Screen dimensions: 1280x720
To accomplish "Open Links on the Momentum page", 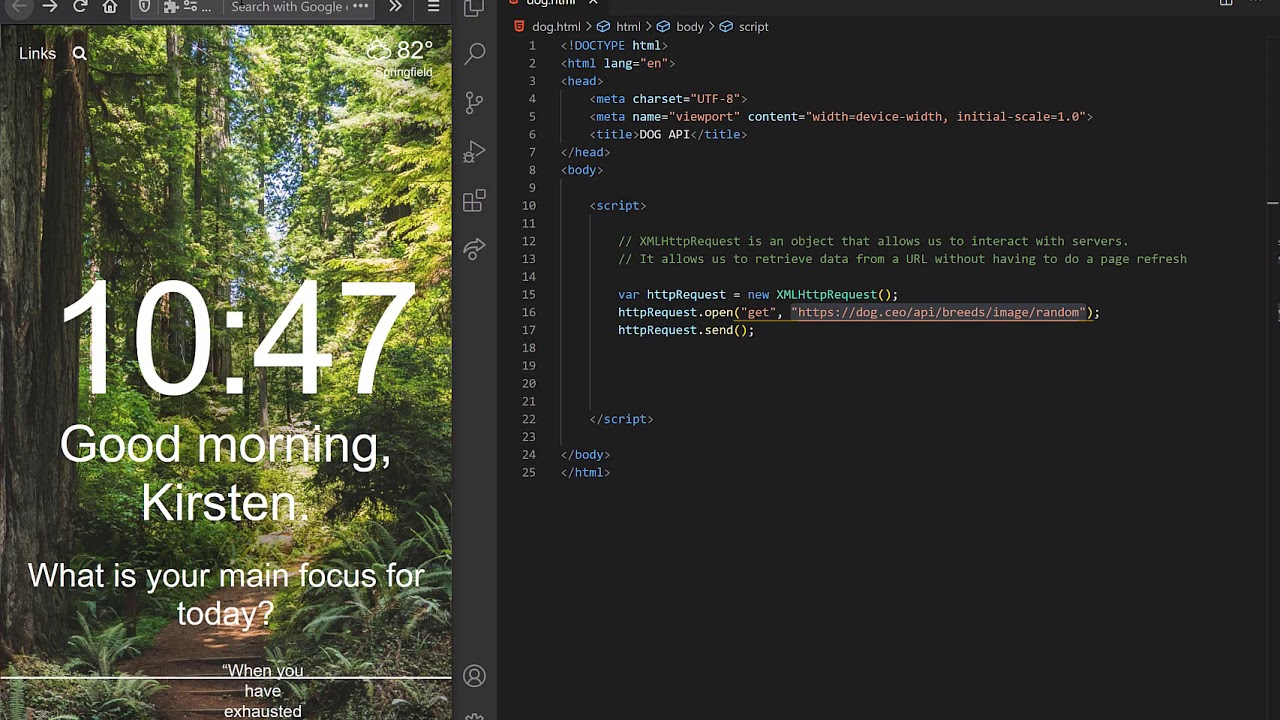I will click(x=37, y=53).
